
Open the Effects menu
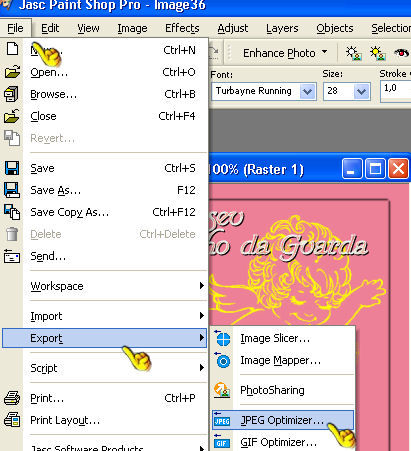tap(182, 28)
